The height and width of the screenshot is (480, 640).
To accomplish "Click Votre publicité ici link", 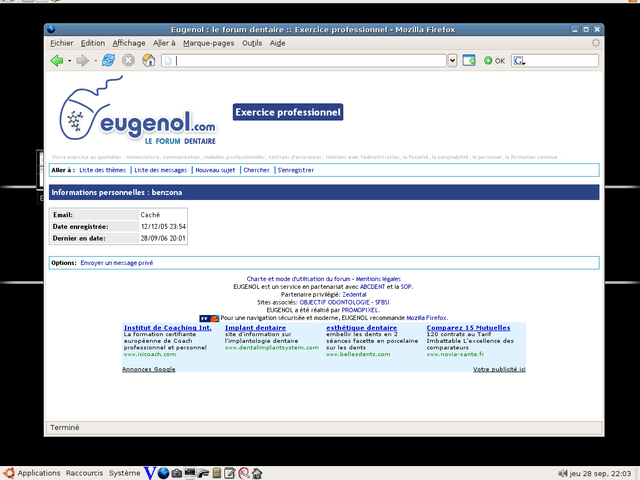I will pyautogui.click(x=499, y=369).
